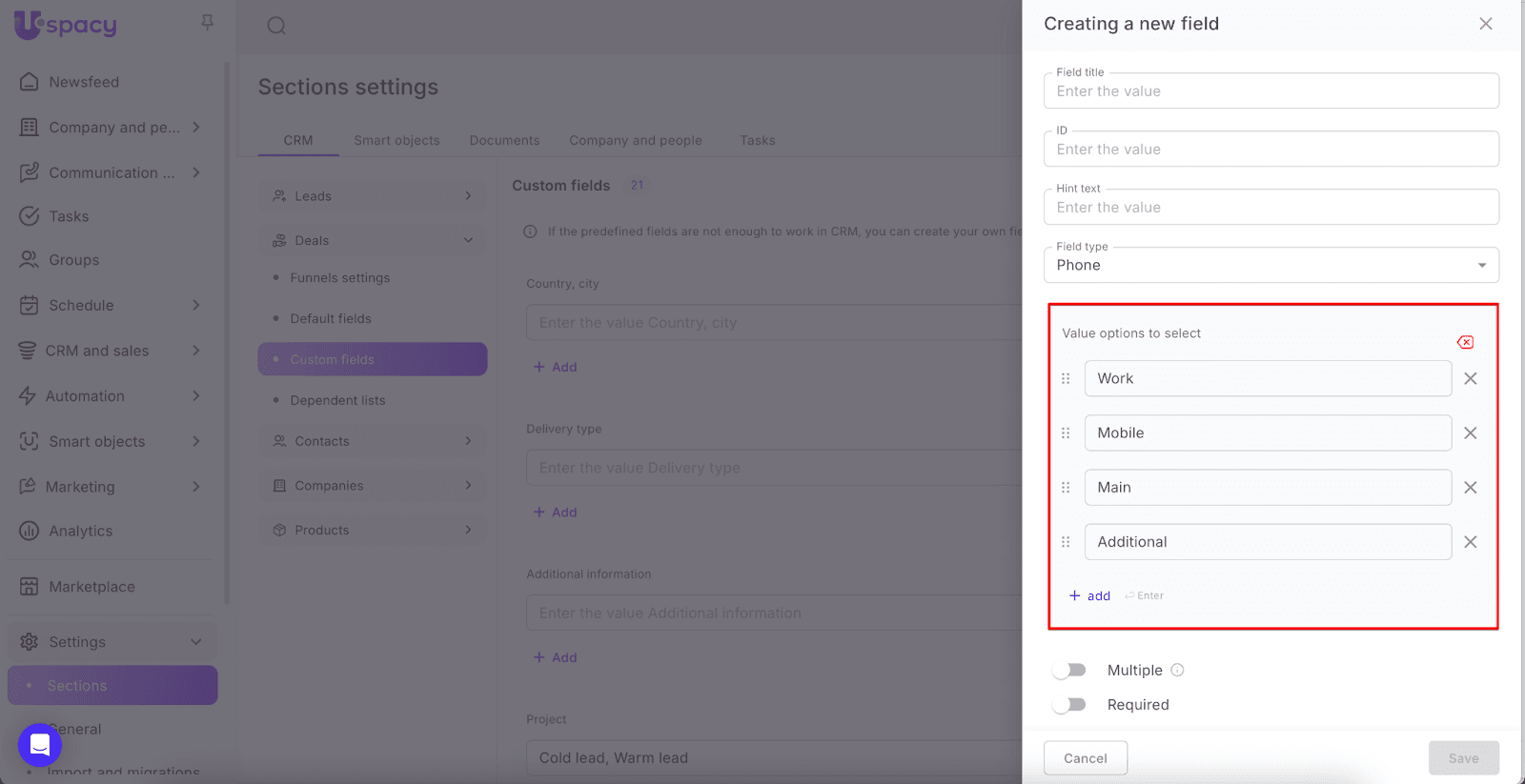This screenshot has width=1525, height=784.
Task: Open Analytics in the sidebar
Action: 80,531
